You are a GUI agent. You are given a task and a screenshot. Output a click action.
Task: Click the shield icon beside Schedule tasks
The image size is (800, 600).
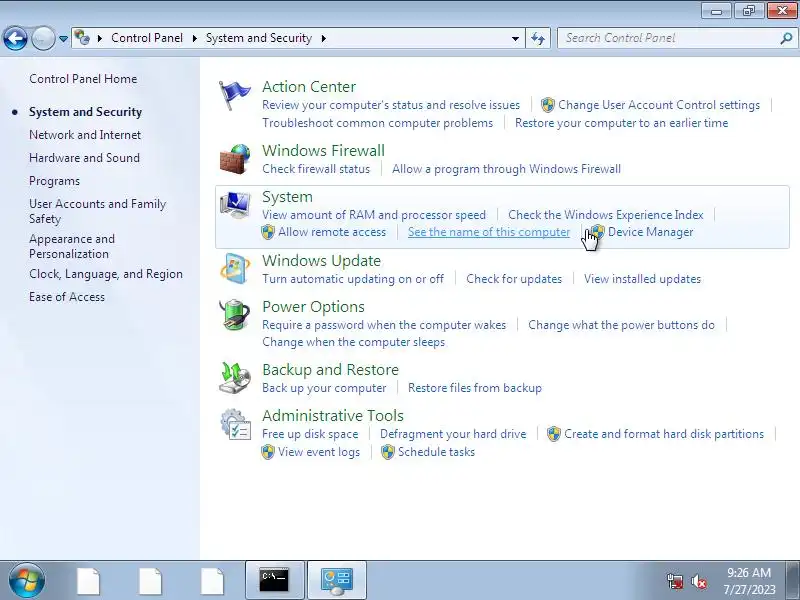coord(388,452)
